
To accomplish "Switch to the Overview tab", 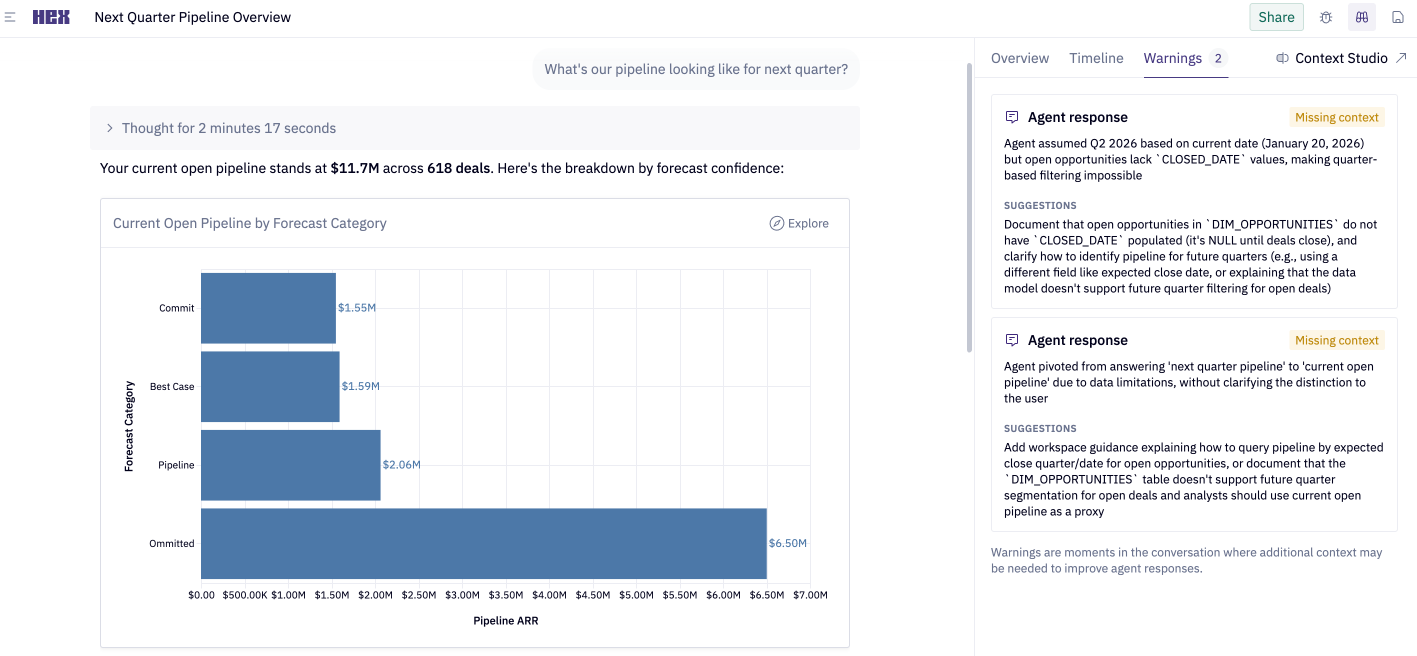I will 1019,58.
